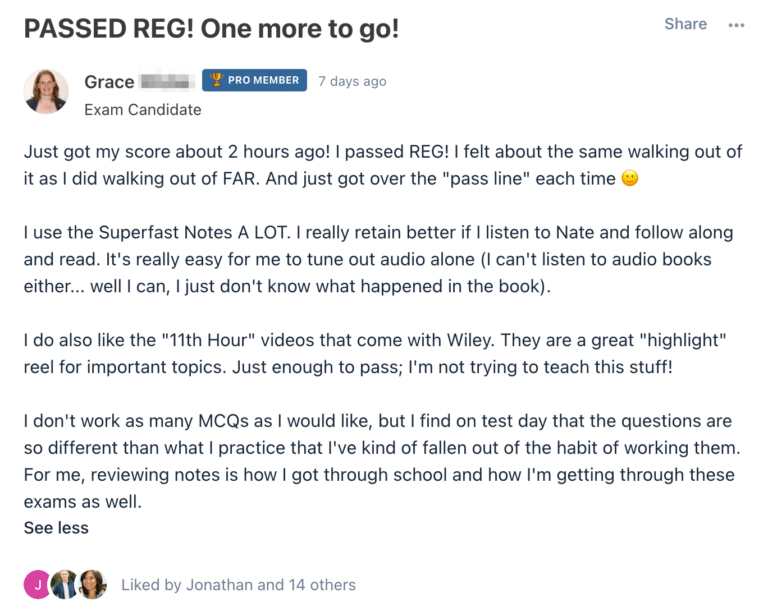Viewport: 768px width, 616px height.
Task: Open the three-dot post options menu
Action: coord(736,25)
